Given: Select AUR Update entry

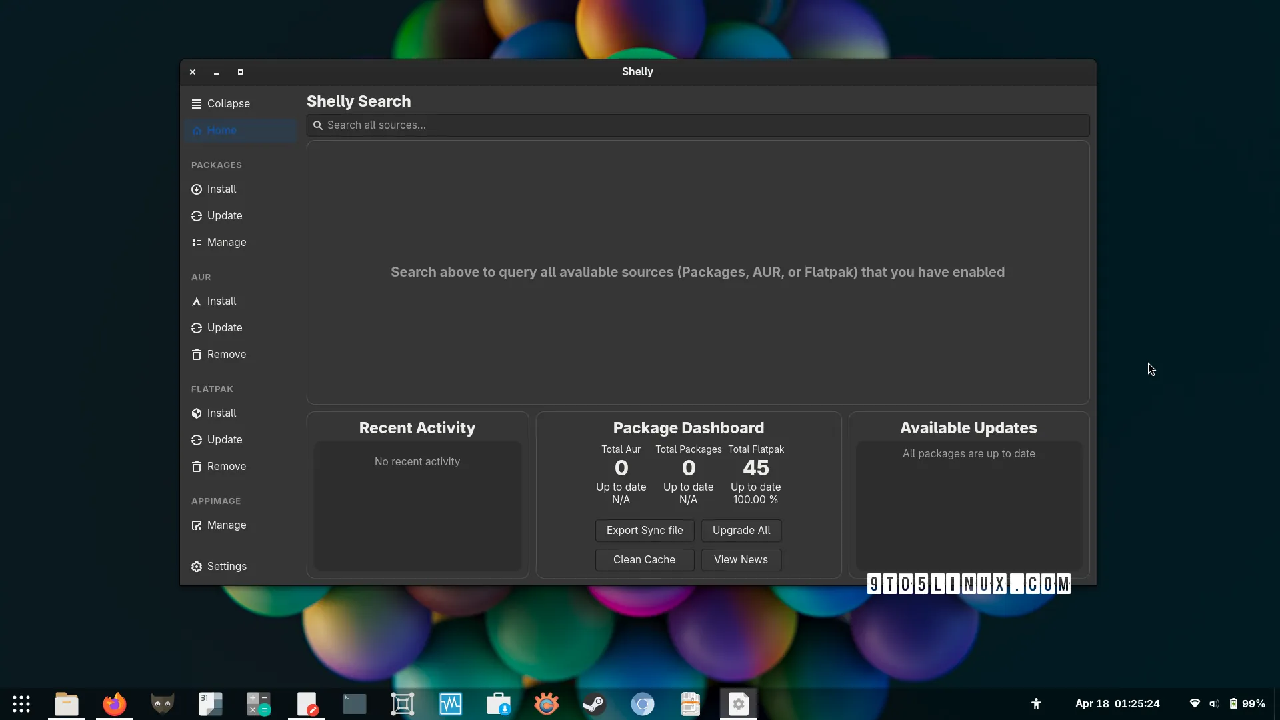Looking at the screenshot, I should click(224, 328).
